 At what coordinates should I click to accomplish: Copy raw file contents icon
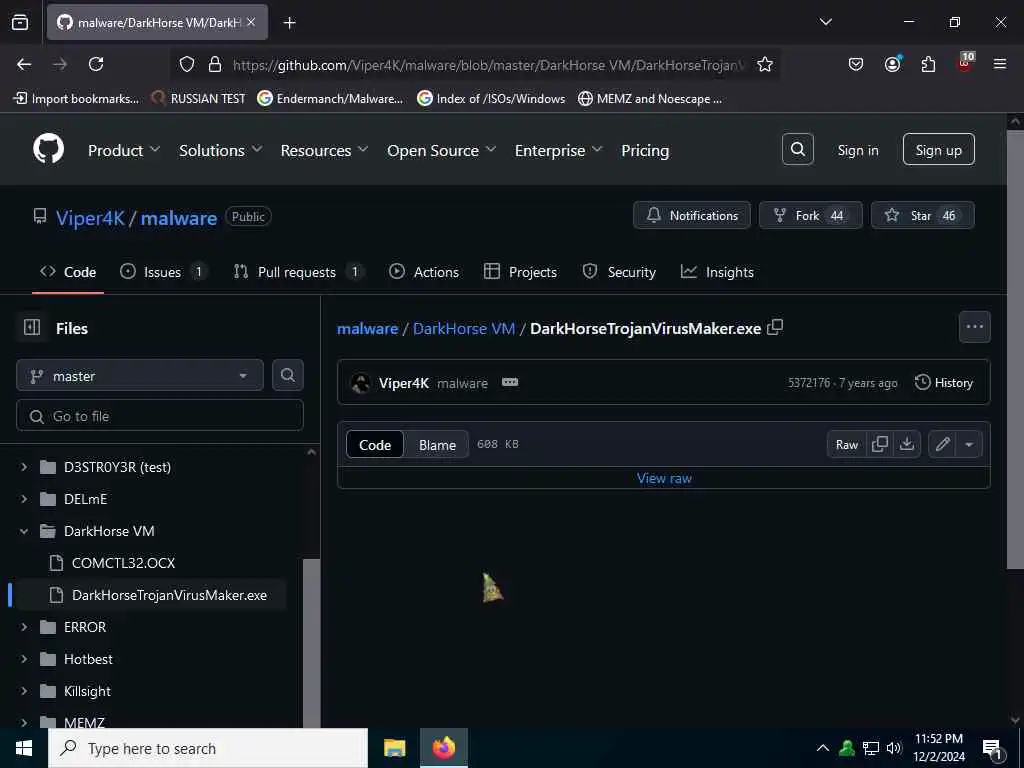pos(880,444)
